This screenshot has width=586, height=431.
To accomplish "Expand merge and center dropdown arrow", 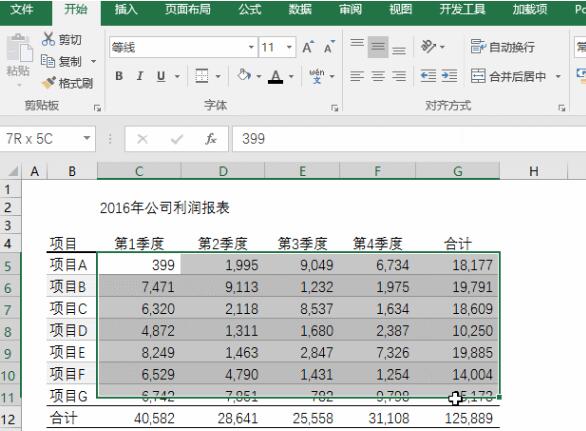I will (558, 76).
